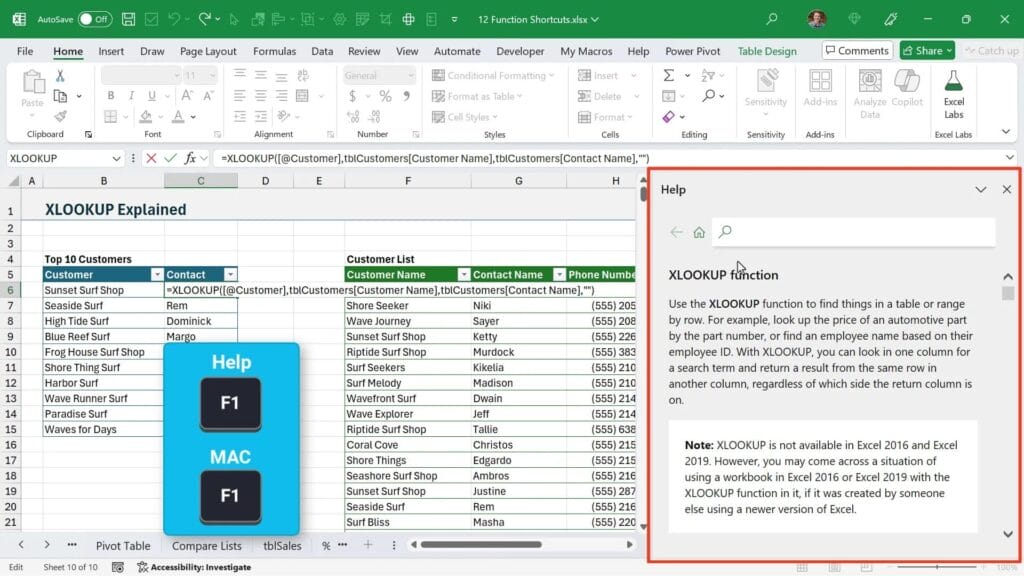Confirm formula with the Enter checkmark icon
Screen dimensions: 1024x576
click(170, 158)
